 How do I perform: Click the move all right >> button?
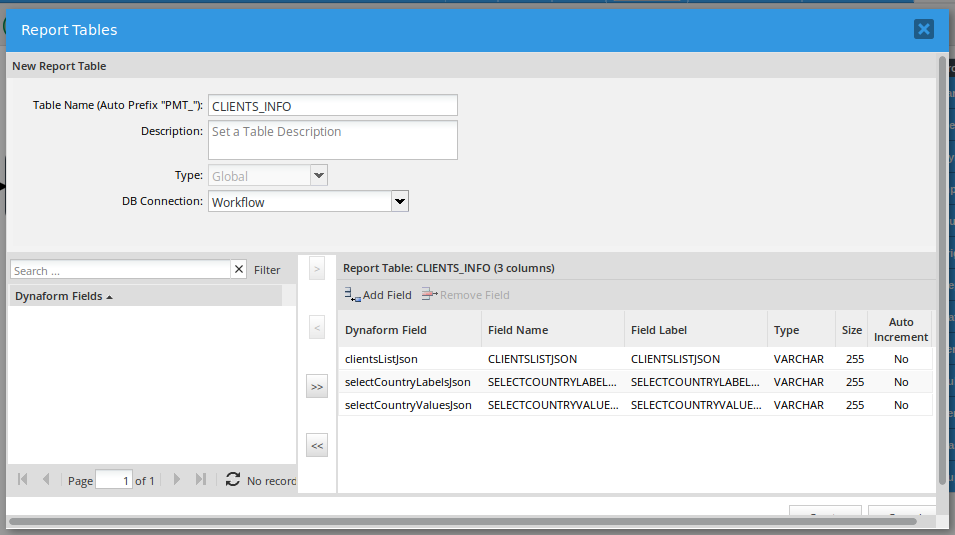317,387
